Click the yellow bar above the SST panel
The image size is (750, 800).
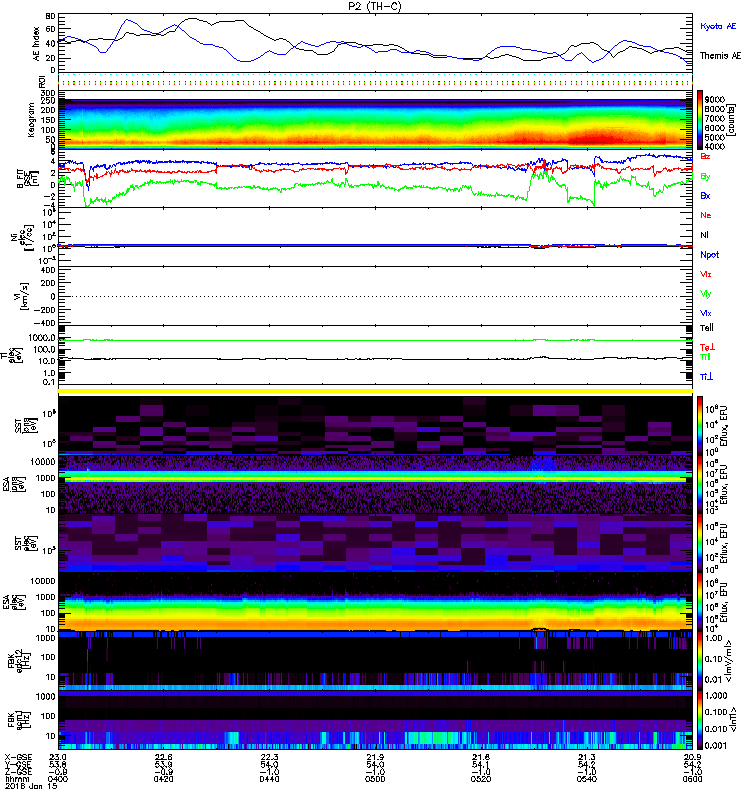(375, 391)
